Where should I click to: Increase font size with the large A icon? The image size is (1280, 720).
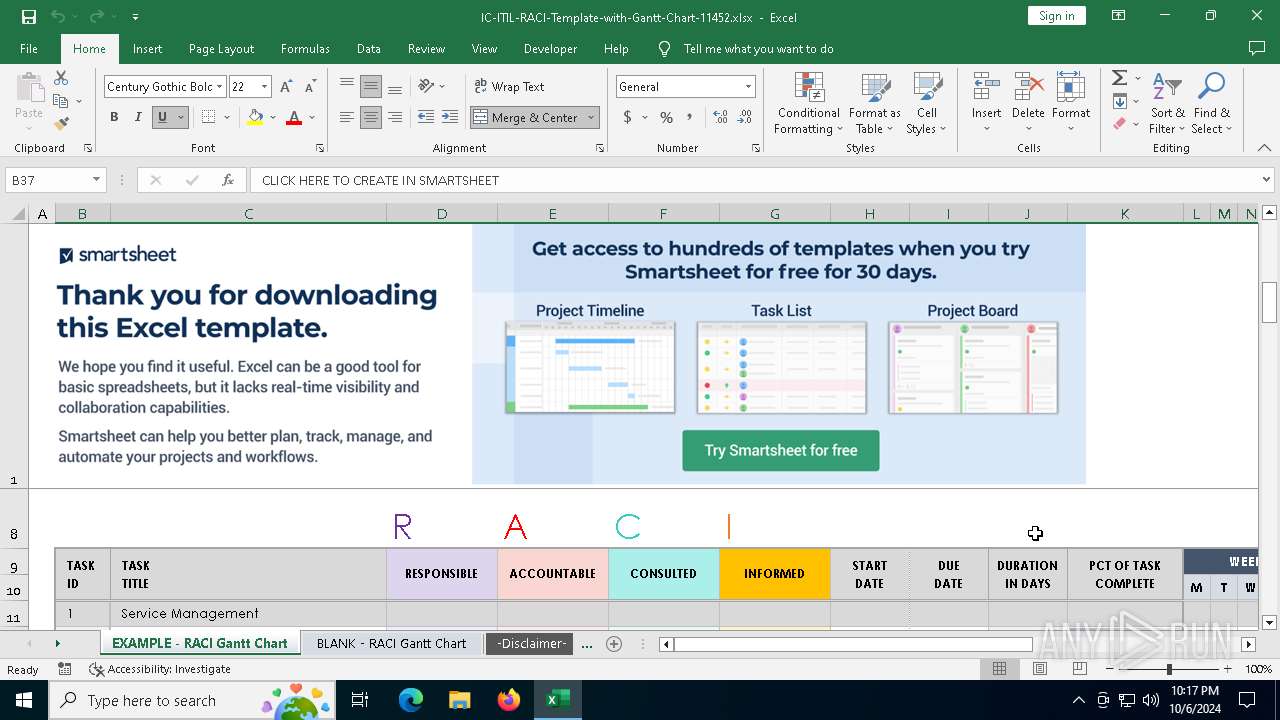287,87
